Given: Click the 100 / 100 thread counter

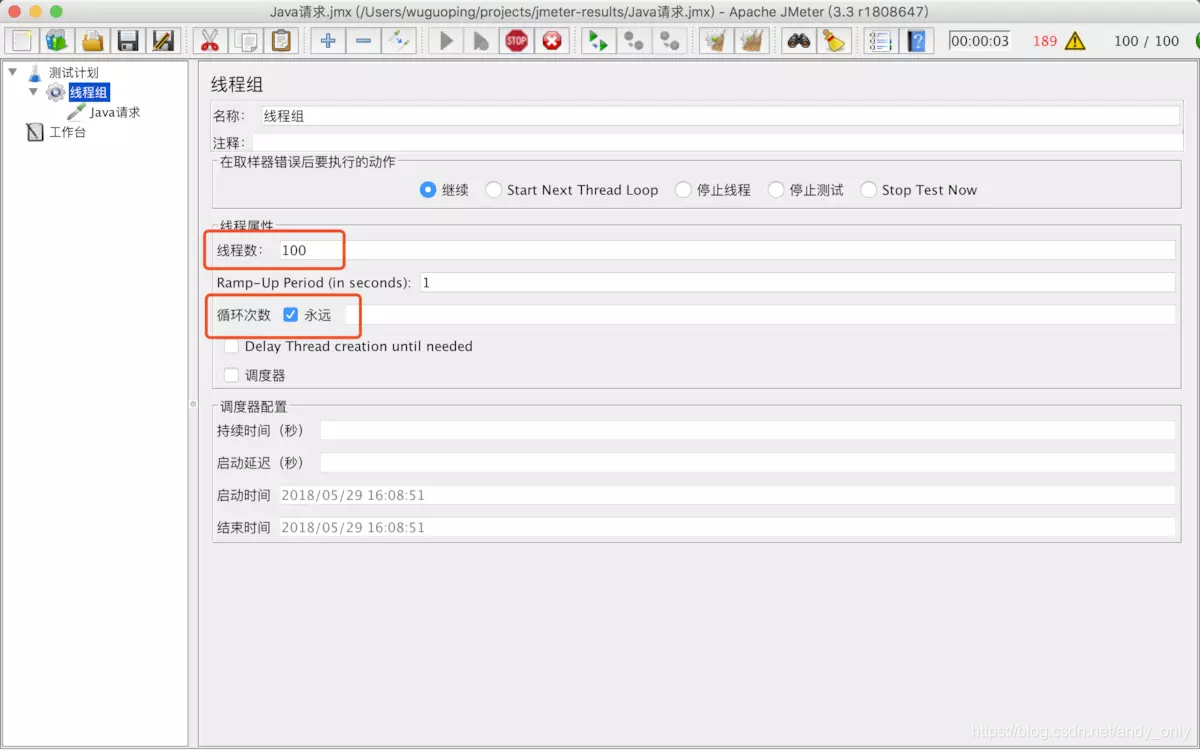Looking at the screenshot, I should [1146, 41].
